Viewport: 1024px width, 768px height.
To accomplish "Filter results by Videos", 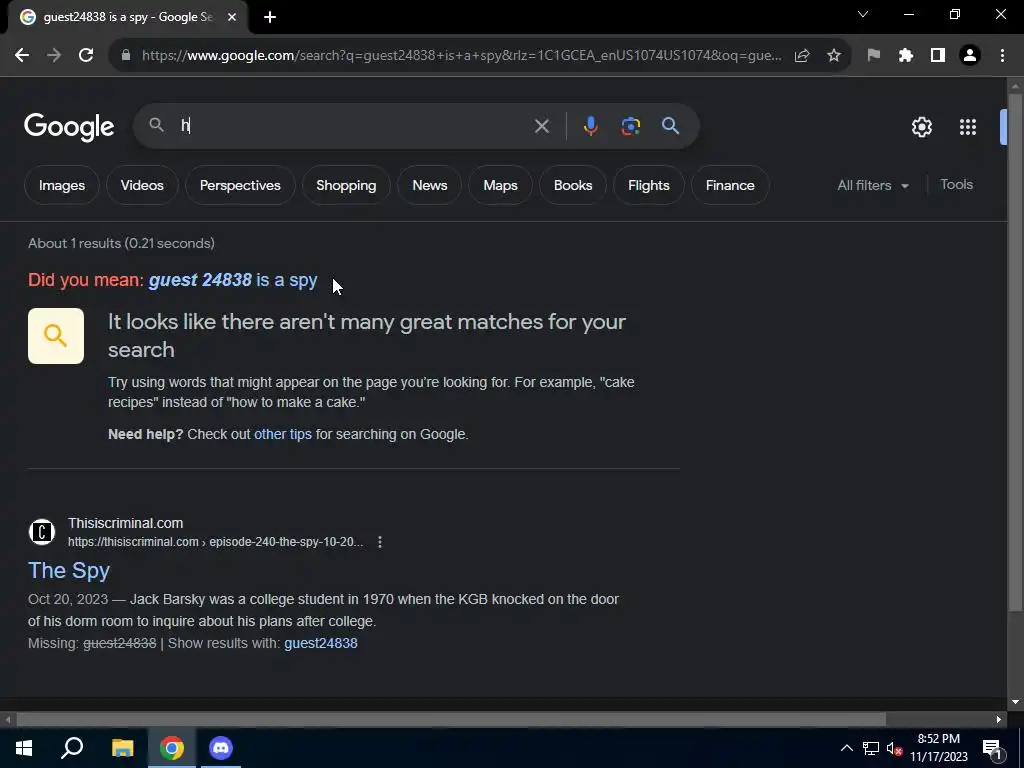I will (142, 185).
